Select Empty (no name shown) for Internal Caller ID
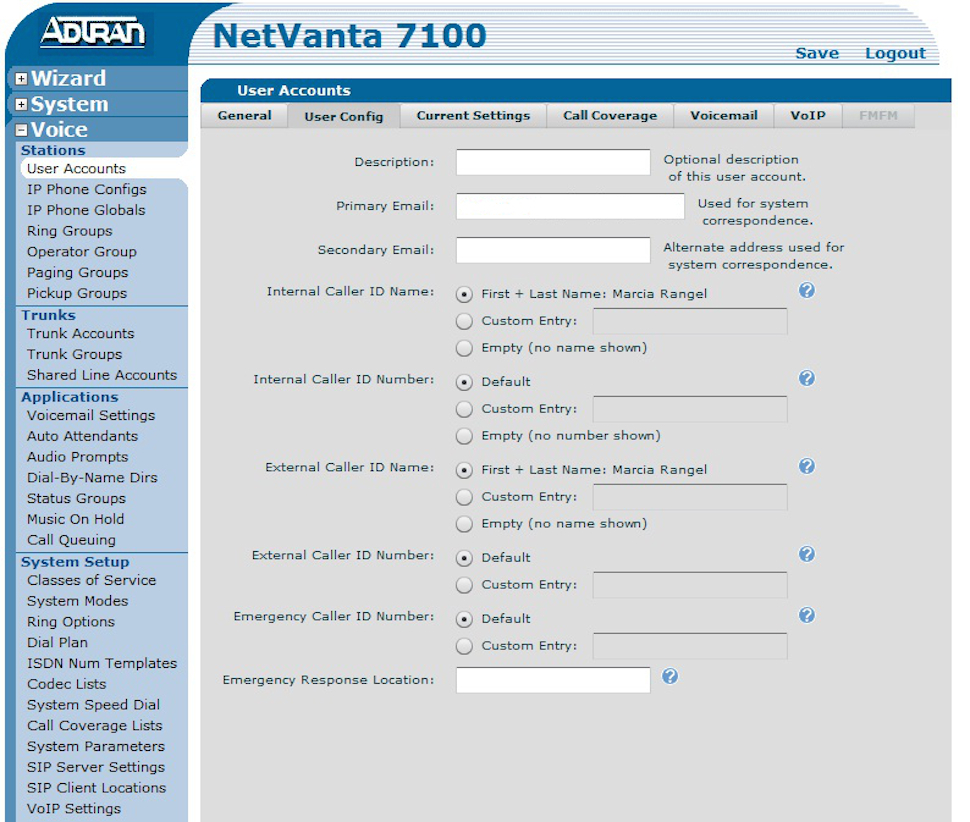The image size is (970, 822). tap(464, 348)
